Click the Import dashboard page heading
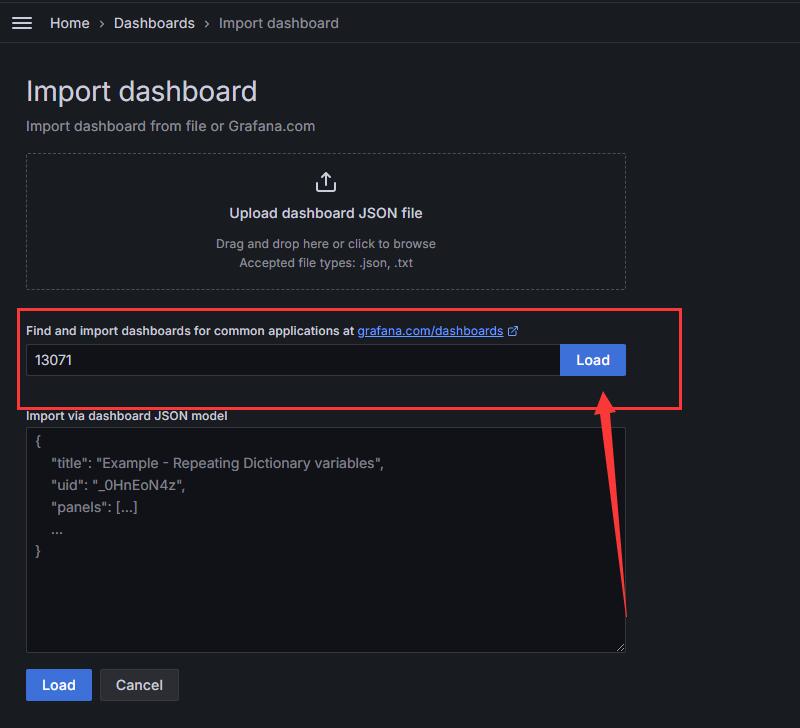Viewport: 800px width, 728px height. (141, 91)
